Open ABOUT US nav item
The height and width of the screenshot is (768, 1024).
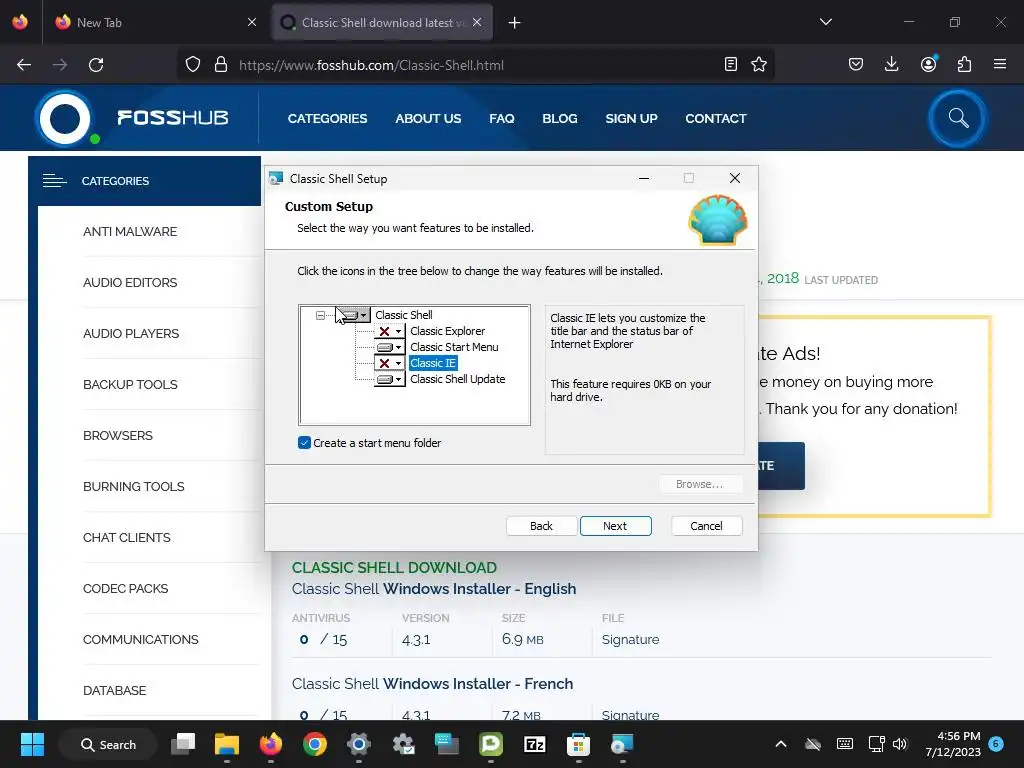[428, 119]
